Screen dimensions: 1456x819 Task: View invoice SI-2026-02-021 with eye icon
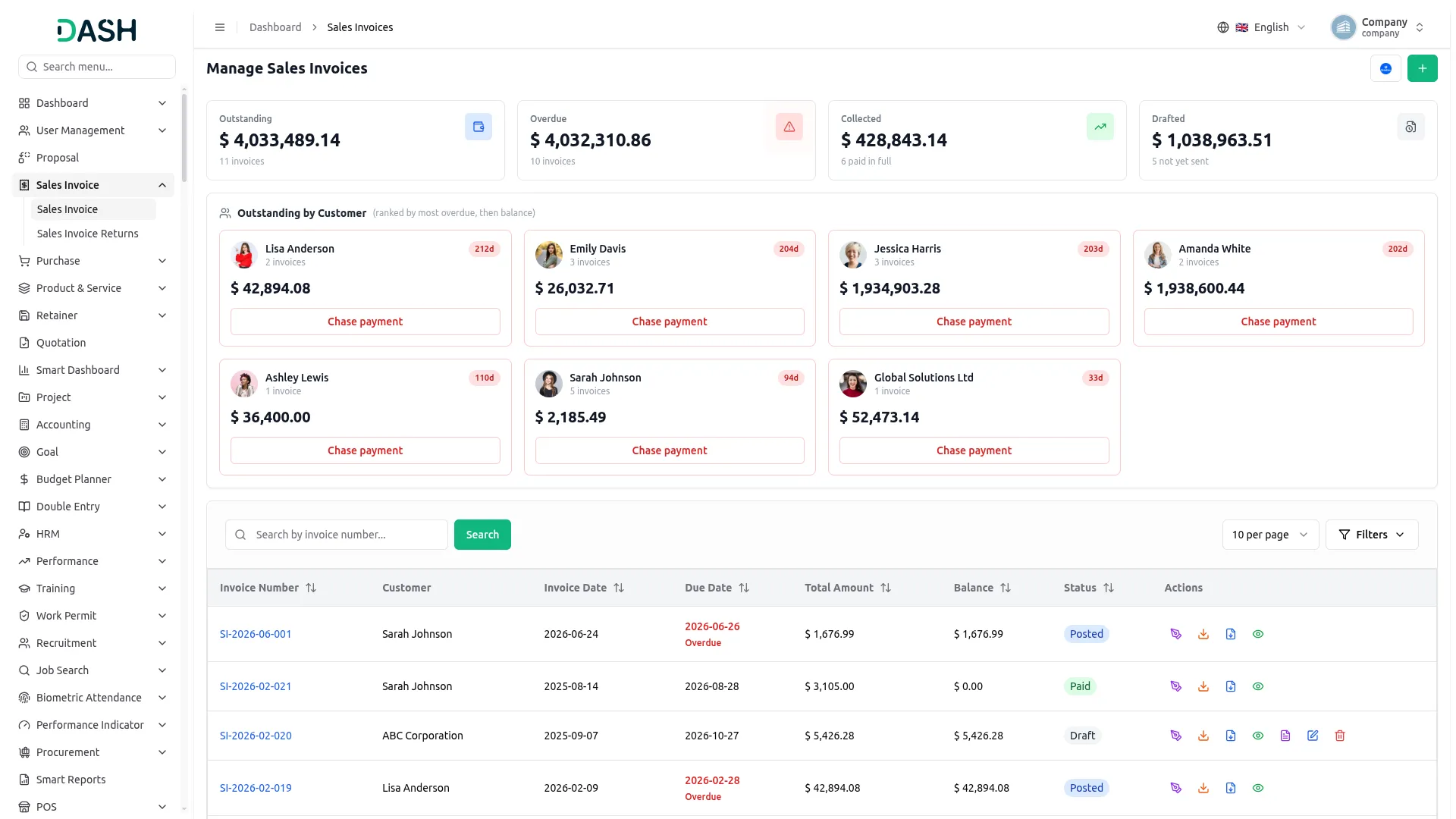tap(1258, 686)
